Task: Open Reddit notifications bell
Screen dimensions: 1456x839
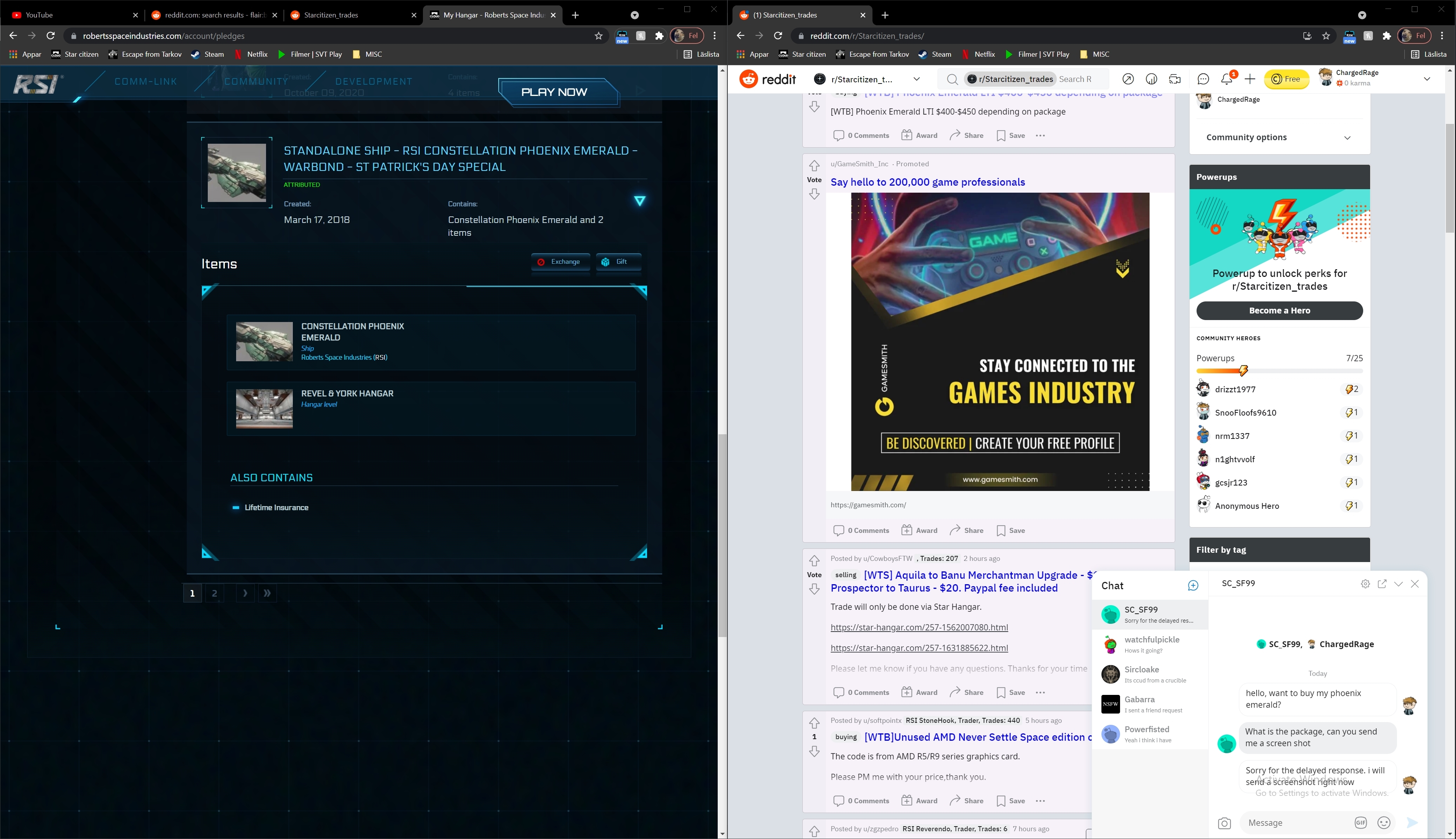Action: pos(1226,79)
